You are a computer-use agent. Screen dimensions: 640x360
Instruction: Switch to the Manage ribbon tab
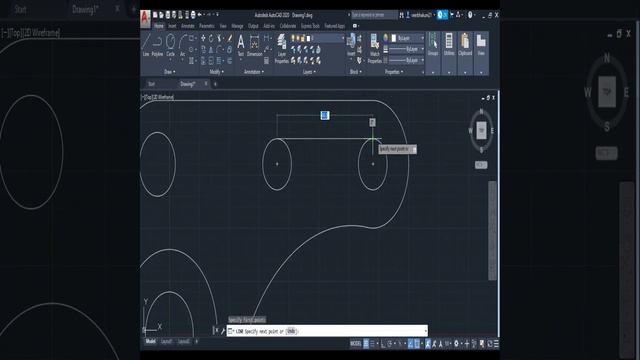tap(237, 26)
